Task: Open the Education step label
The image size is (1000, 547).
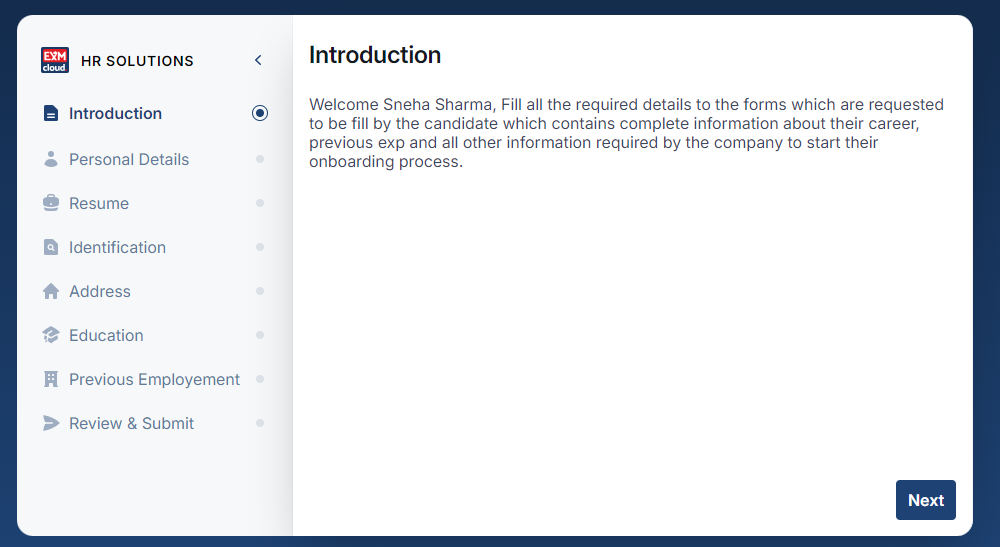Action: [106, 335]
